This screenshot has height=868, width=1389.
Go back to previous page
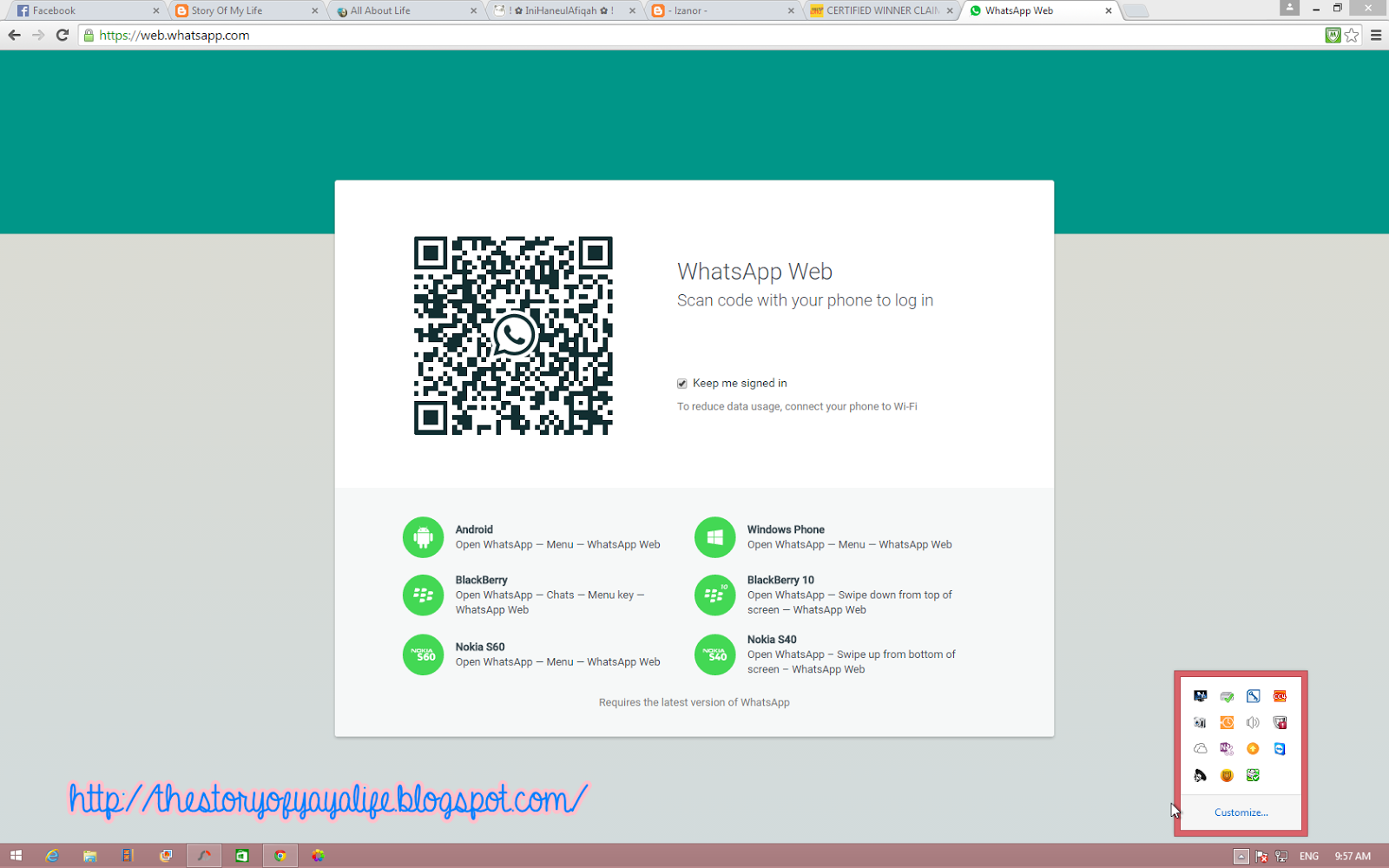click(15, 36)
